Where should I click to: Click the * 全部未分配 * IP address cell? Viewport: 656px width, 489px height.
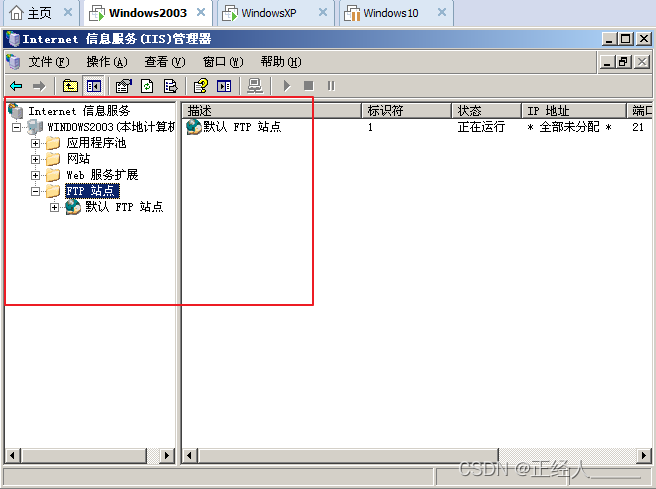pyautogui.click(x=569, y=127)
